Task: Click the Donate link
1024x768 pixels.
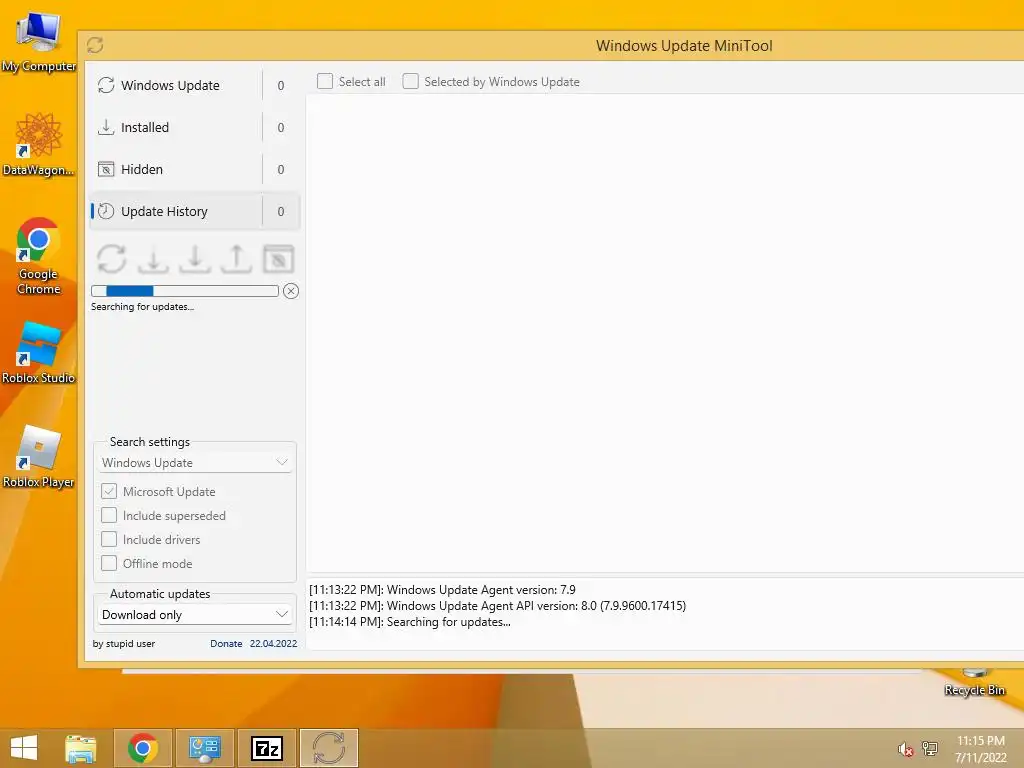Action: pos(226,643)
